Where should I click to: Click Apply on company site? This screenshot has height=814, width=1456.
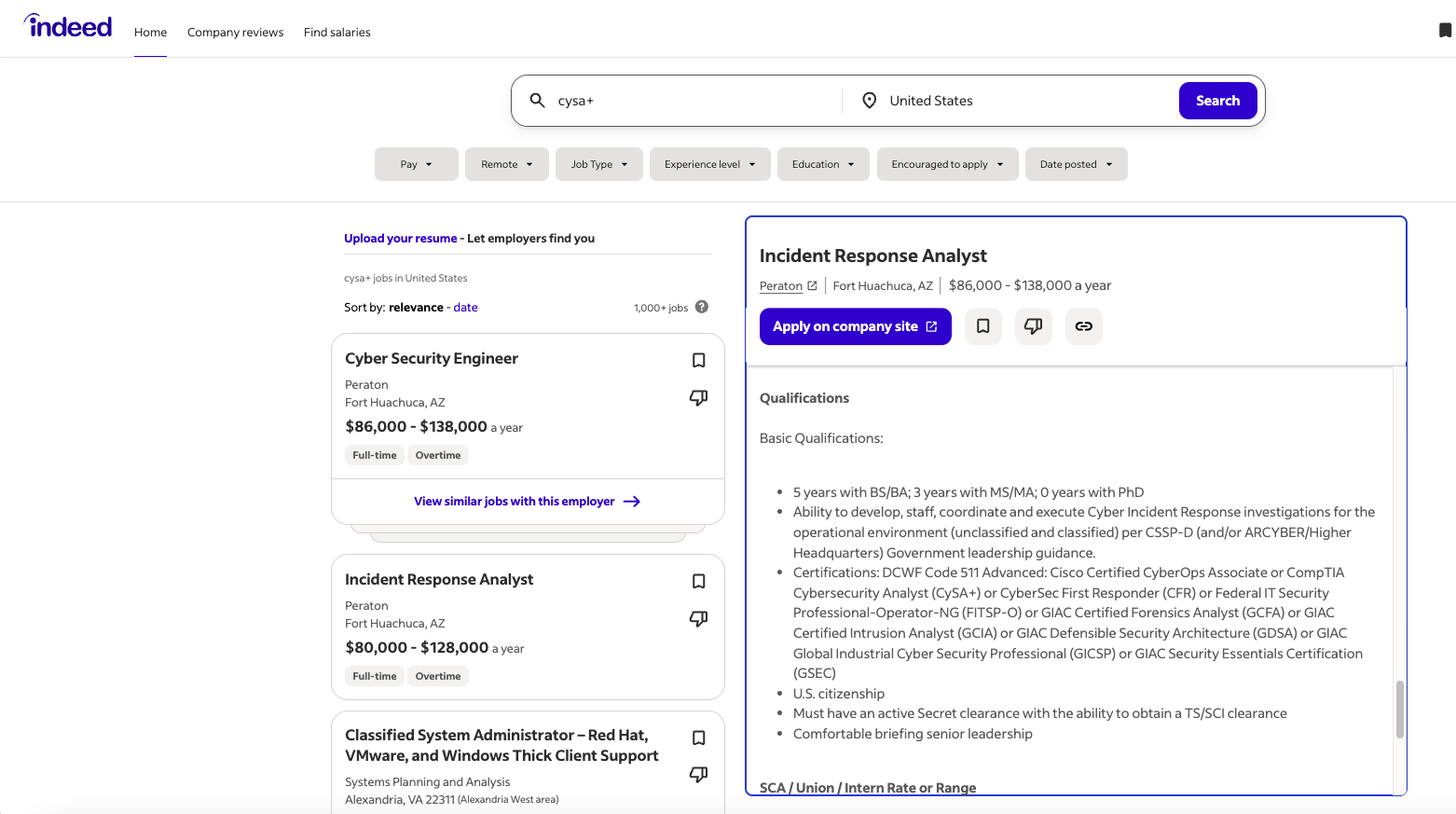(855, 326)
